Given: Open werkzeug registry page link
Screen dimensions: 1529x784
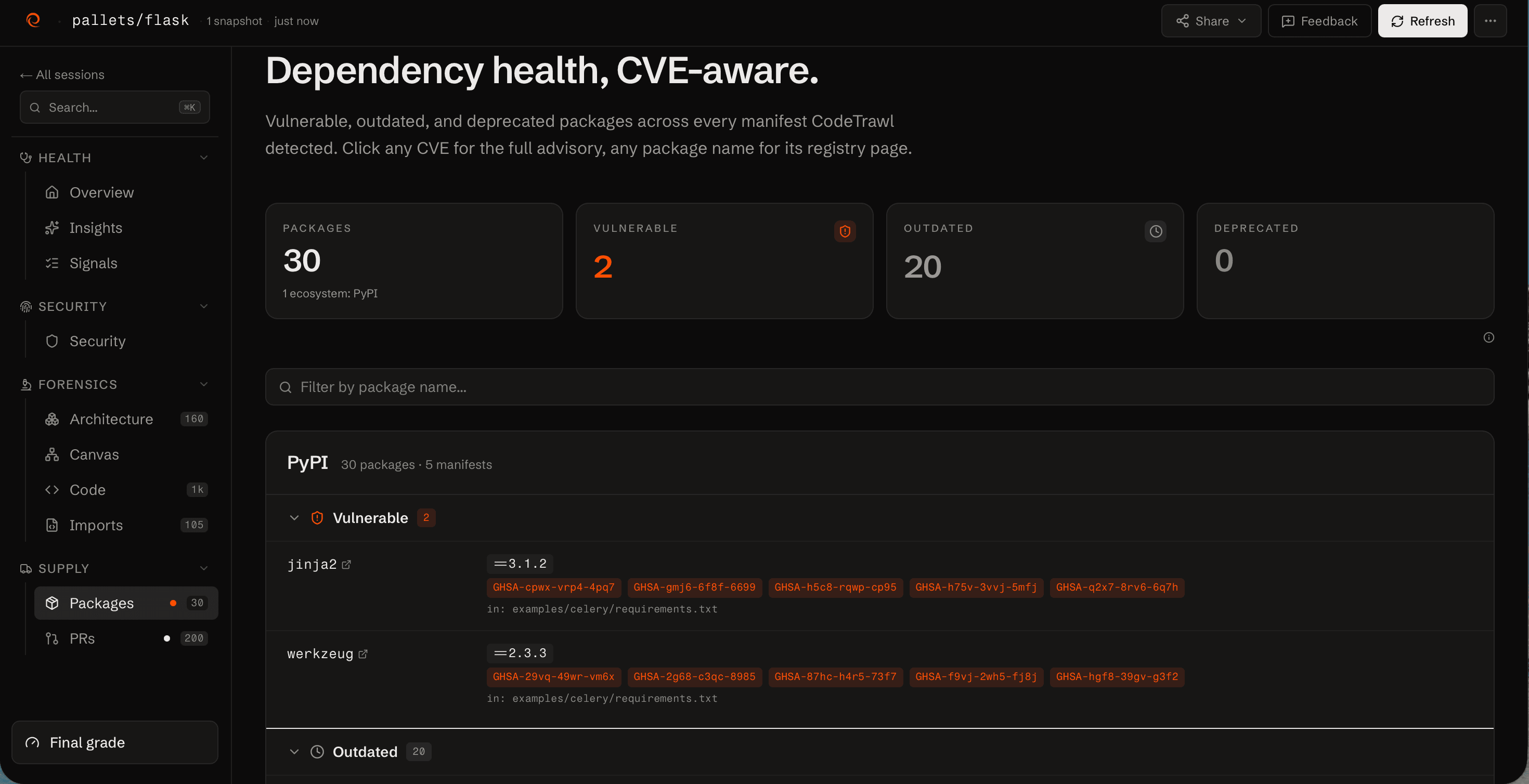Looking at the screenshot, I should coord(327,654).
